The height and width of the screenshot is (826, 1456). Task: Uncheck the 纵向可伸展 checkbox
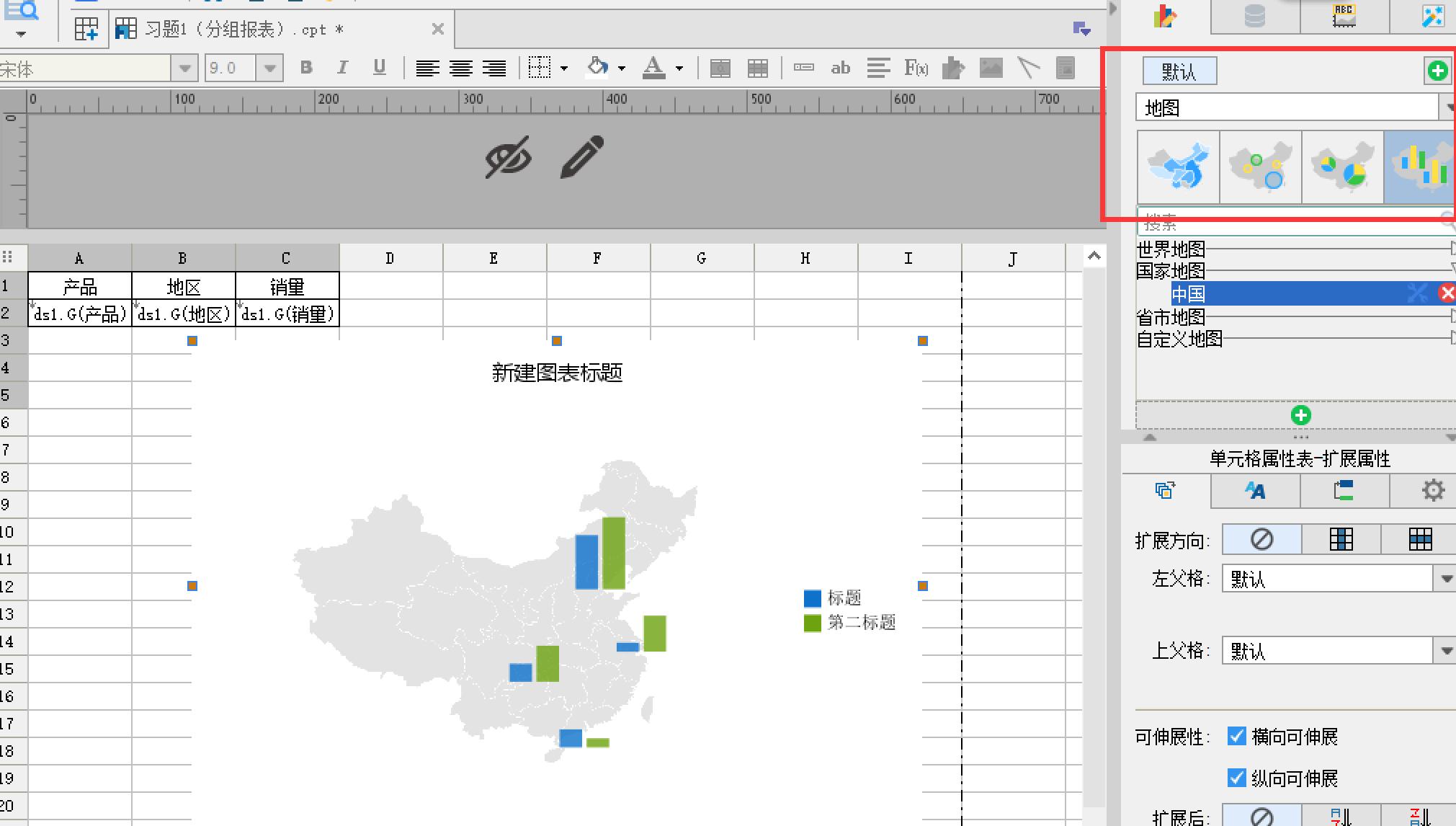[1237, 778]
